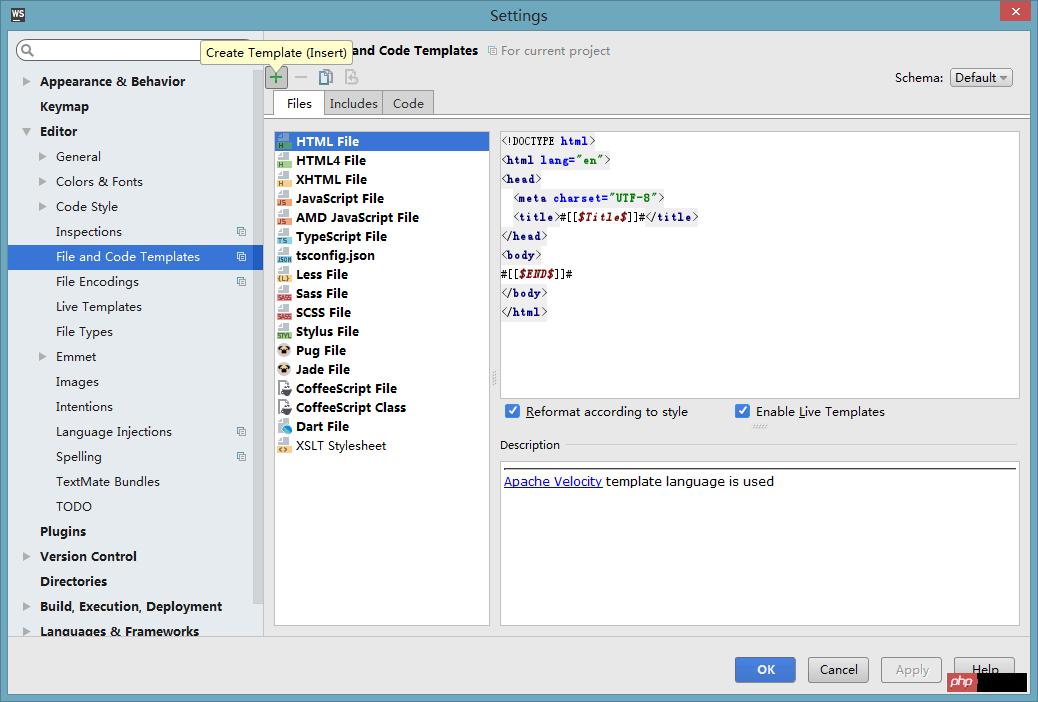The height and width of the screenshot is (702, 1038).
Task: Toggle Reformat according to style checkbox
Action: tap(513, 411)
